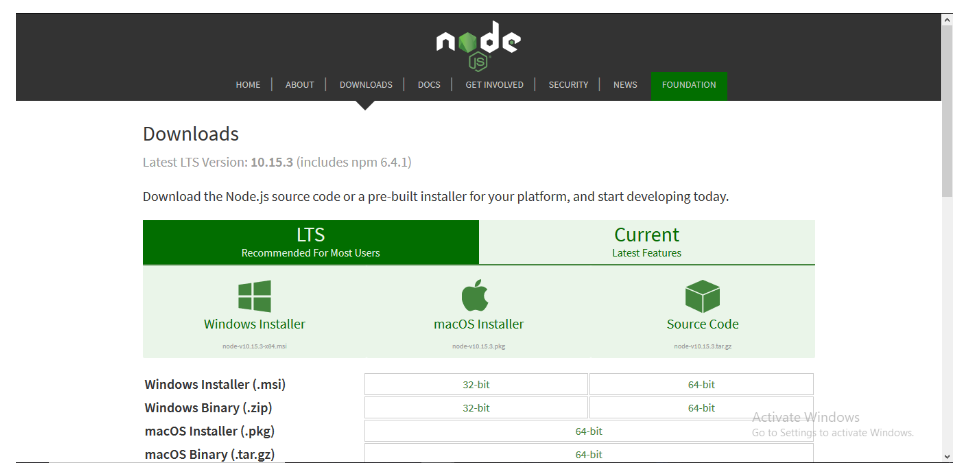Click the macOS Installer (.pkg) row label
Image resolution: width=976 pixels, height=476 pixels.
pyautogui.click(x=210, y=431)
